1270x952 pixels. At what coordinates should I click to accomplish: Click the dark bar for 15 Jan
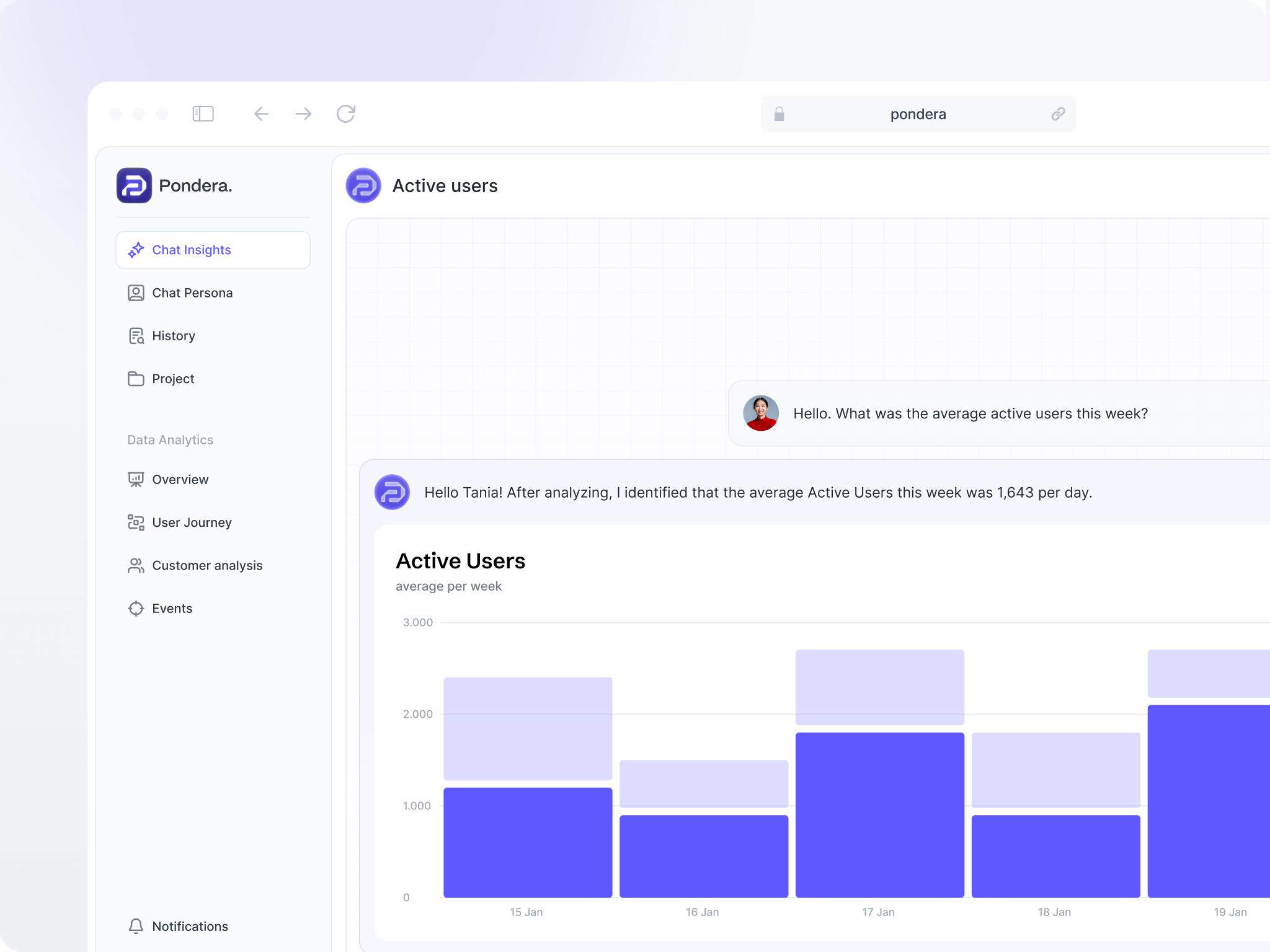coord(528,842)
